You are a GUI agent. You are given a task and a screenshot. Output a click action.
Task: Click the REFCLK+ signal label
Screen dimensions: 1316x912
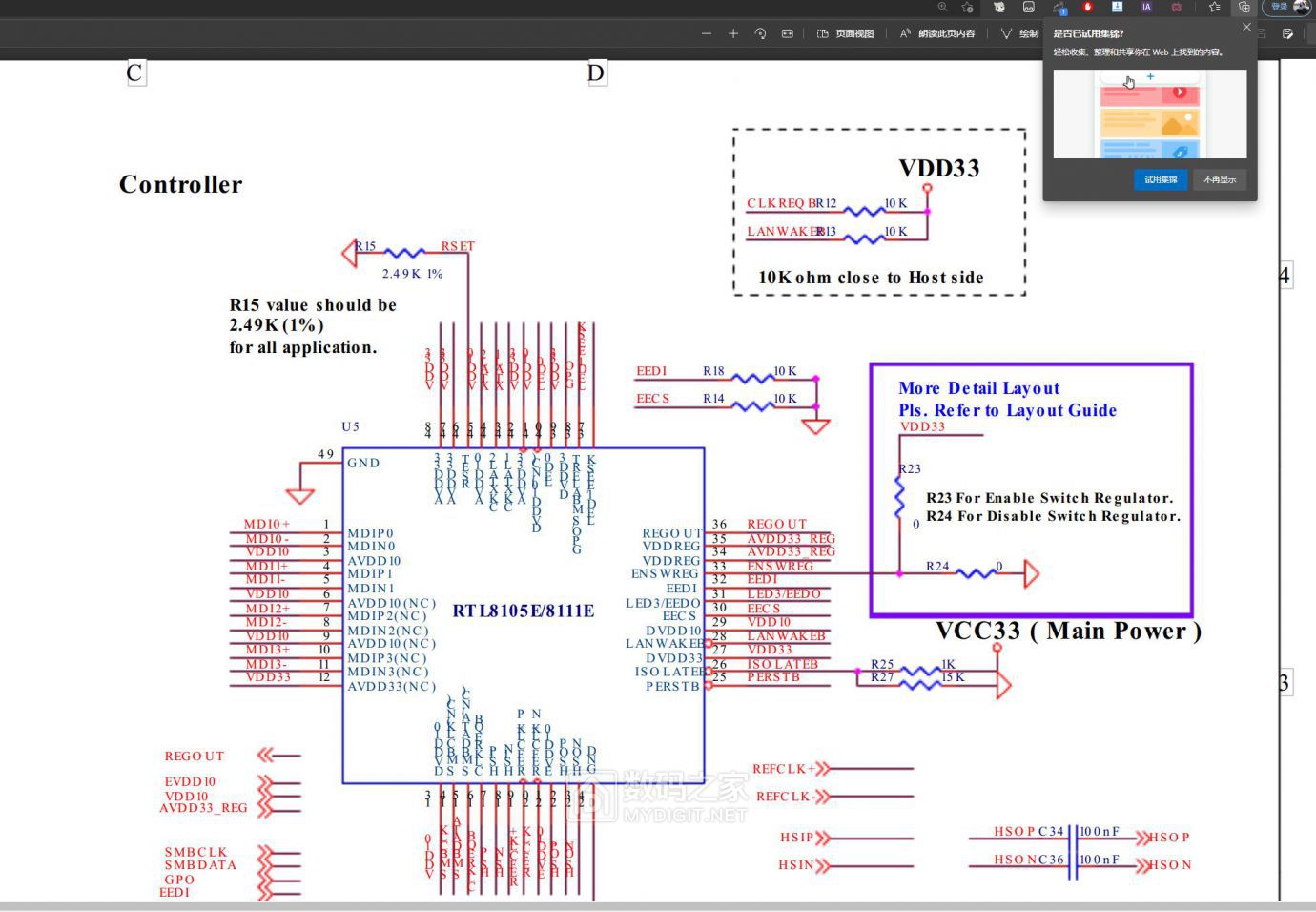[x=783, y=769]
